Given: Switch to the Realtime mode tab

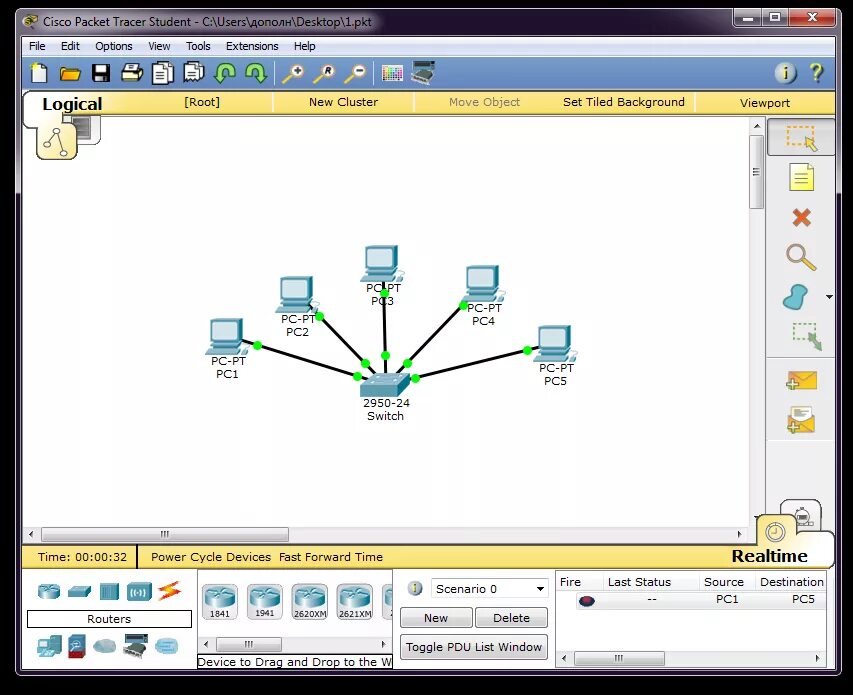Looking at the screenshot, I should point(770,555).
